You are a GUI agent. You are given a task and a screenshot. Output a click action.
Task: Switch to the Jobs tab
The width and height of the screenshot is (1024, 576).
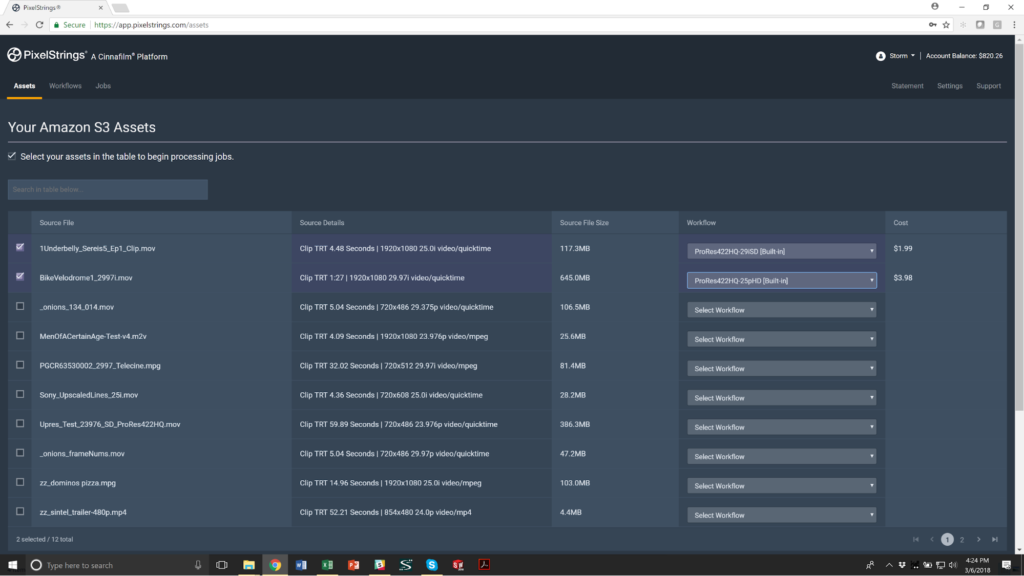pyautogui.click(x=103, y=86)
